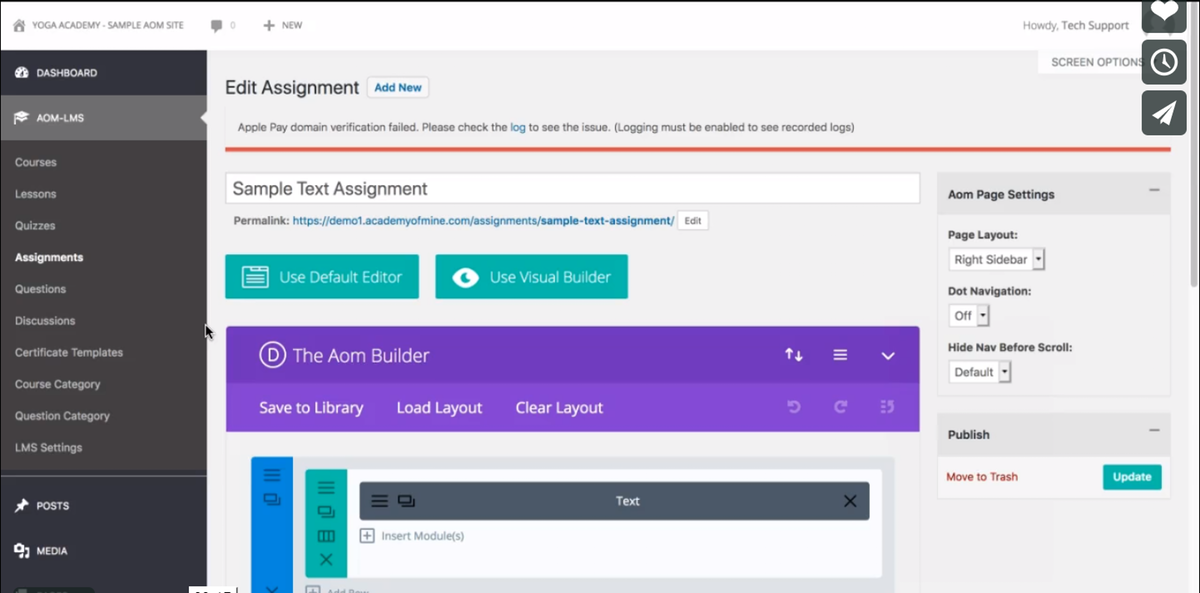Delete the Text module with X icon
The width and height of the screenshot is (1200, 593).
[x=850, y=501]
